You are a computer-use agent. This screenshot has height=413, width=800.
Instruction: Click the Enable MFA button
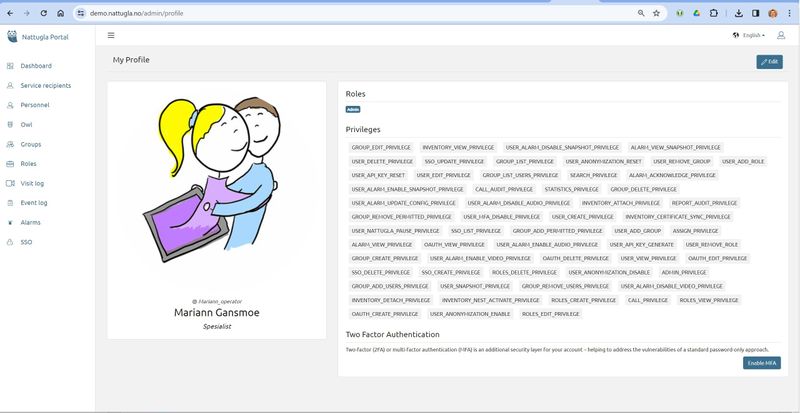coord(762,363)
